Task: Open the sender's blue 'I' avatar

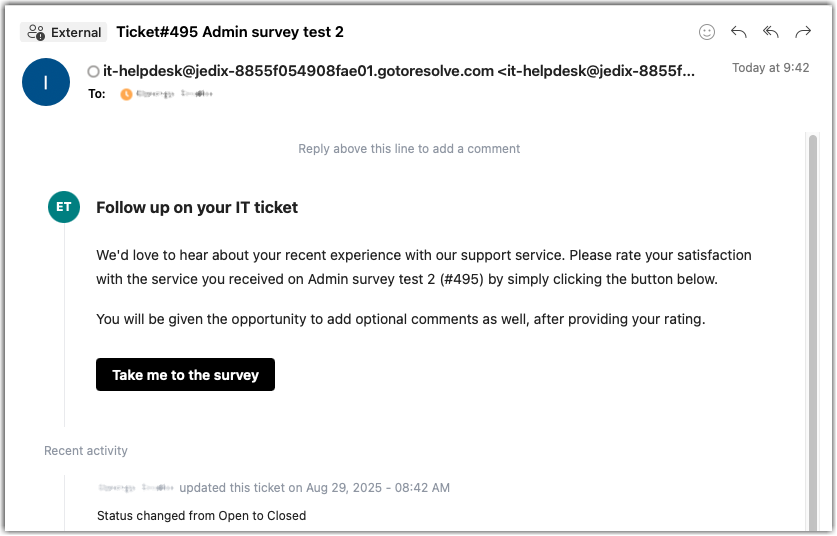Action: click(x=46, y=82)
